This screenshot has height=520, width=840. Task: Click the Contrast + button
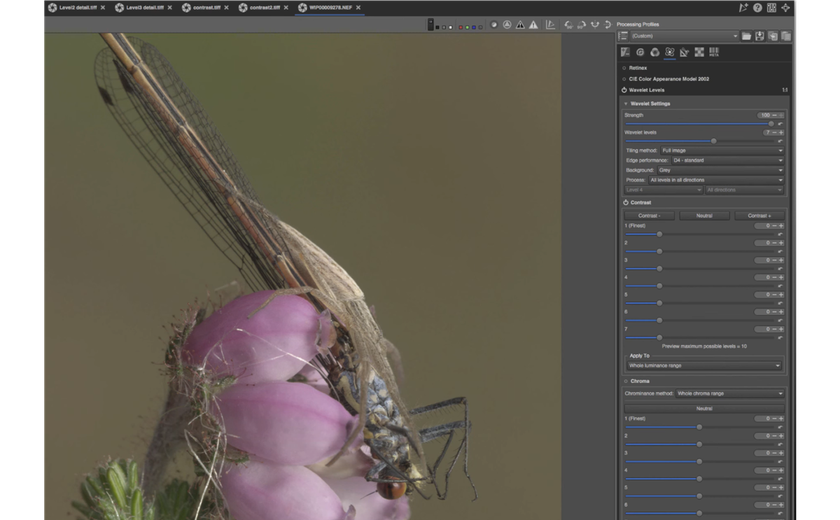click(759, 215)
